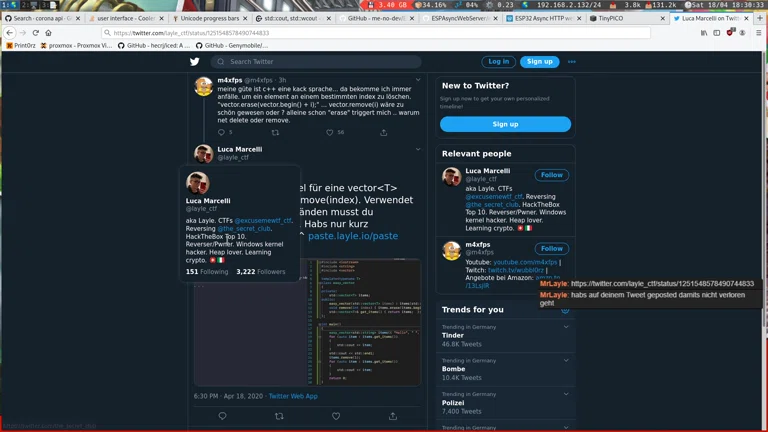The width and height of the screenshot is (768, 432).
Task: Click the Search Twitter field
Action: 320,62
